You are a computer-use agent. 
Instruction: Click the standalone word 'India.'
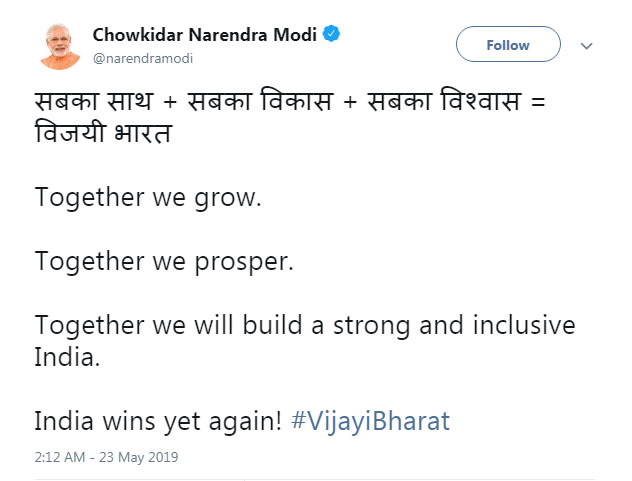click(x=68, y=357)
